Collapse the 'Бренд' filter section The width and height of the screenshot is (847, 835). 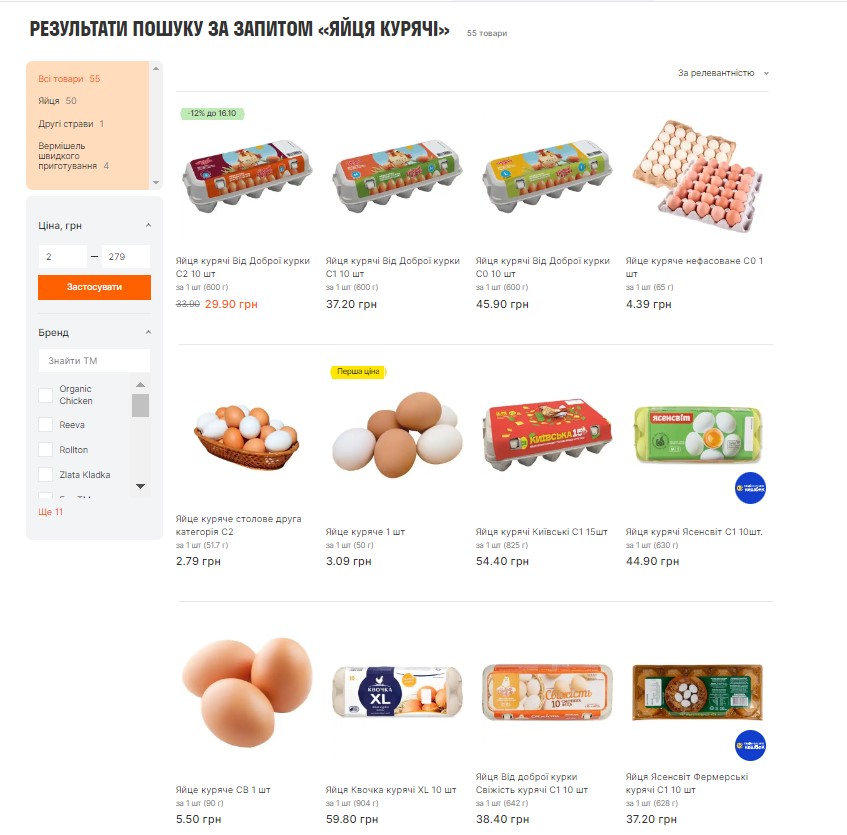coord(149,332)
